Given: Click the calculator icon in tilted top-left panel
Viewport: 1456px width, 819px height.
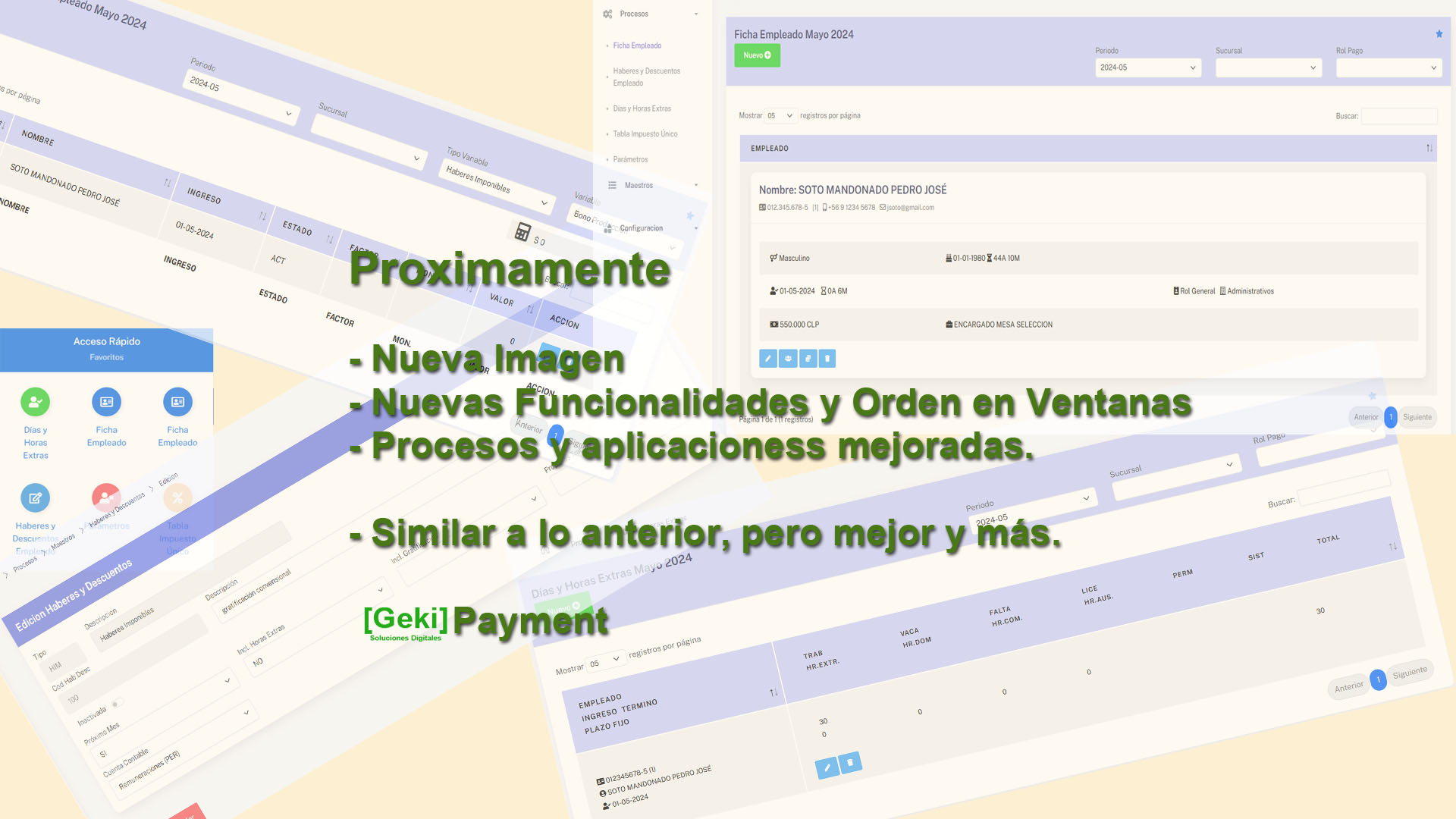Looking at the screenshot, I should point(522,231).
